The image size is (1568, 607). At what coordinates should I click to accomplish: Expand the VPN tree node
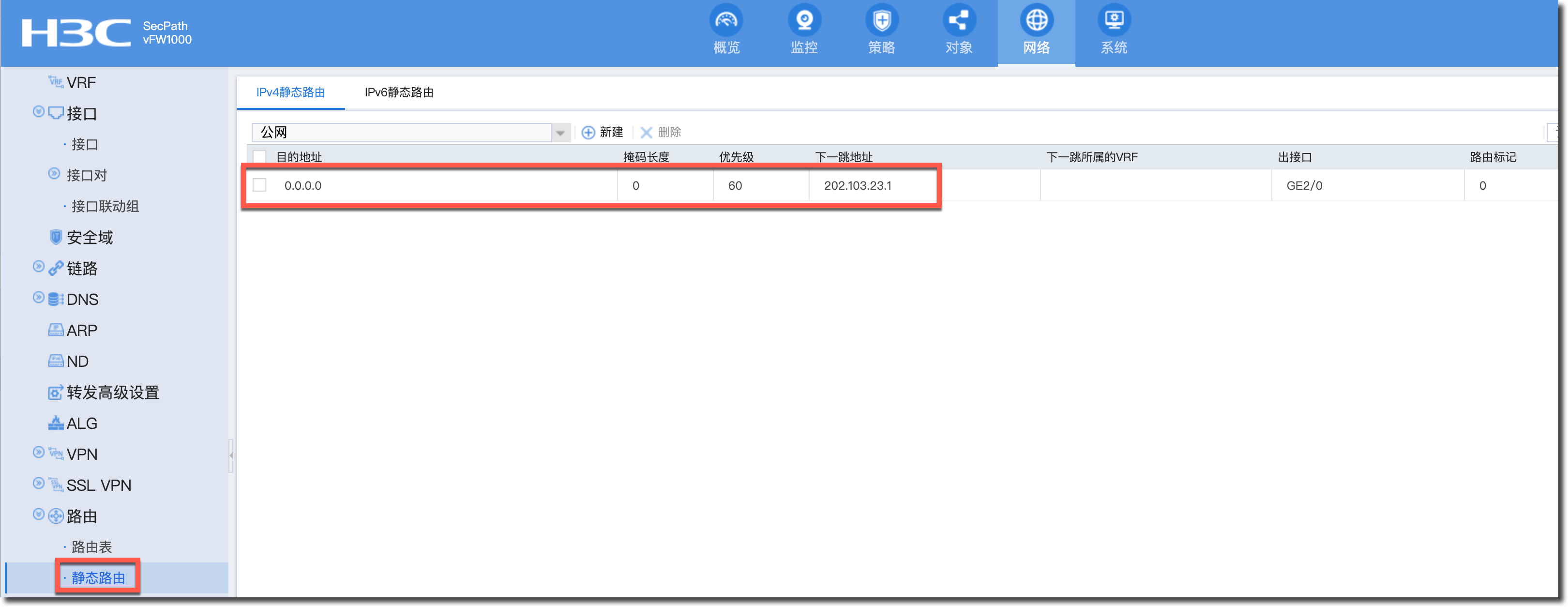click(x=38, y=453)
